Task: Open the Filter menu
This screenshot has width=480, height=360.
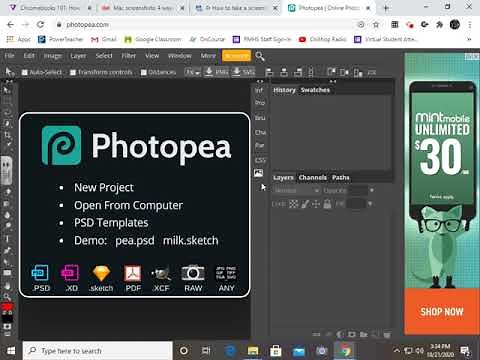Action: tap(128, 56)
